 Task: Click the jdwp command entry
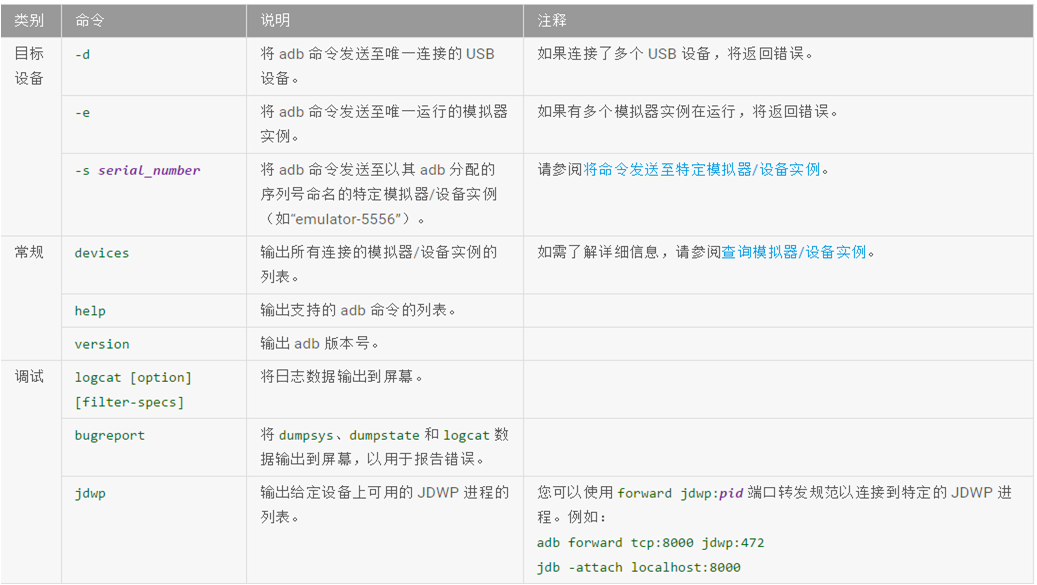coord(88,492)
